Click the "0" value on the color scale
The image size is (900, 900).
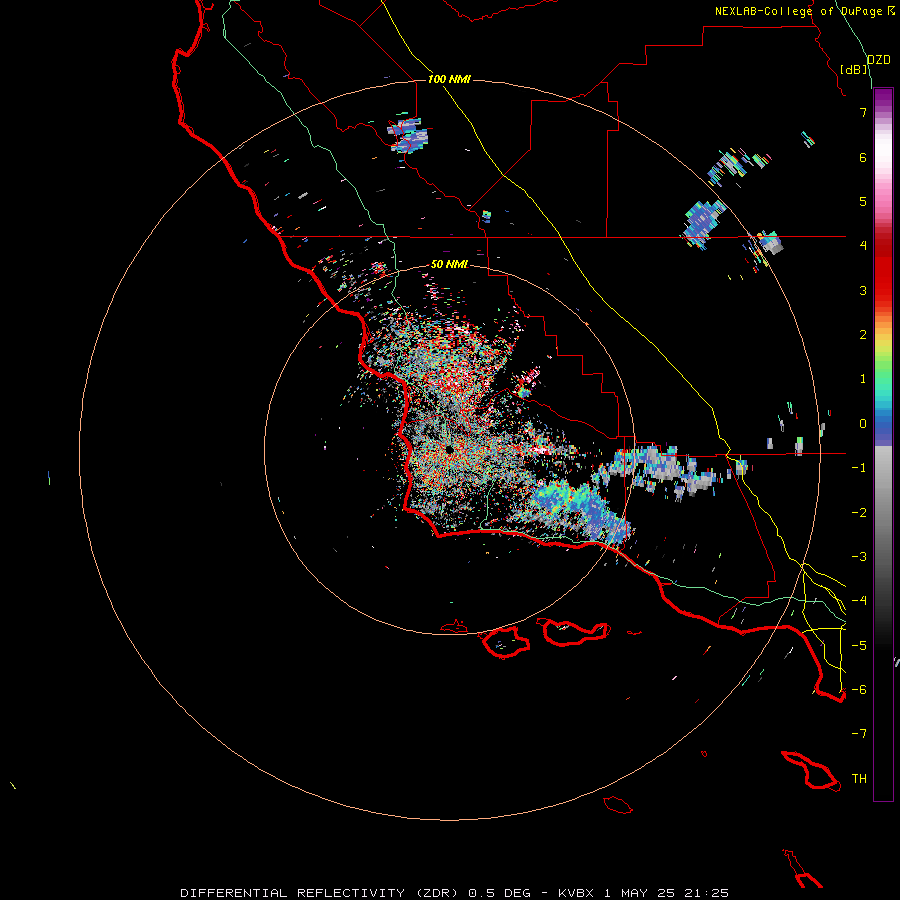(863, 424)
